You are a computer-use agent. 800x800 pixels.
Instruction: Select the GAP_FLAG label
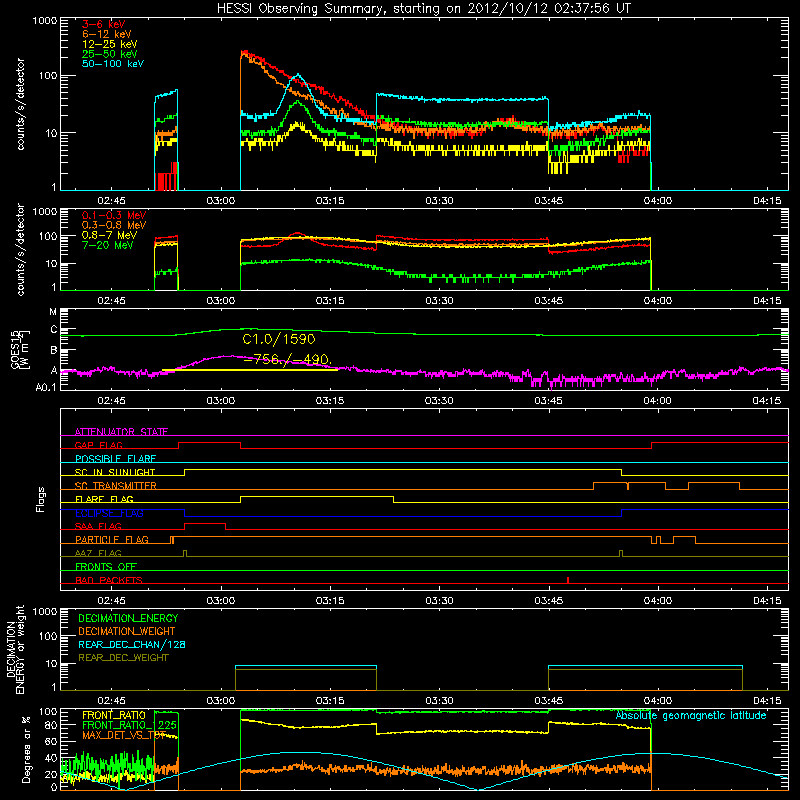pyautogui.click(x=98, y=445)
